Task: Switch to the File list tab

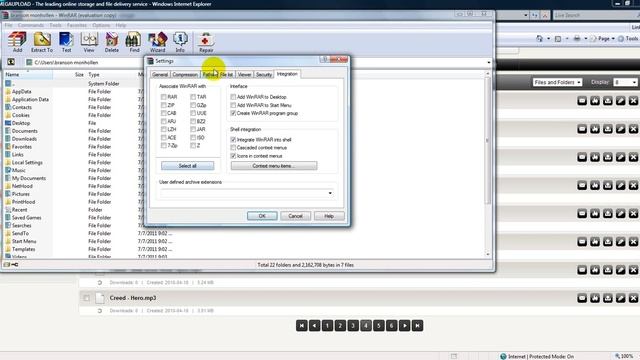Action: (x=226, y=74)
